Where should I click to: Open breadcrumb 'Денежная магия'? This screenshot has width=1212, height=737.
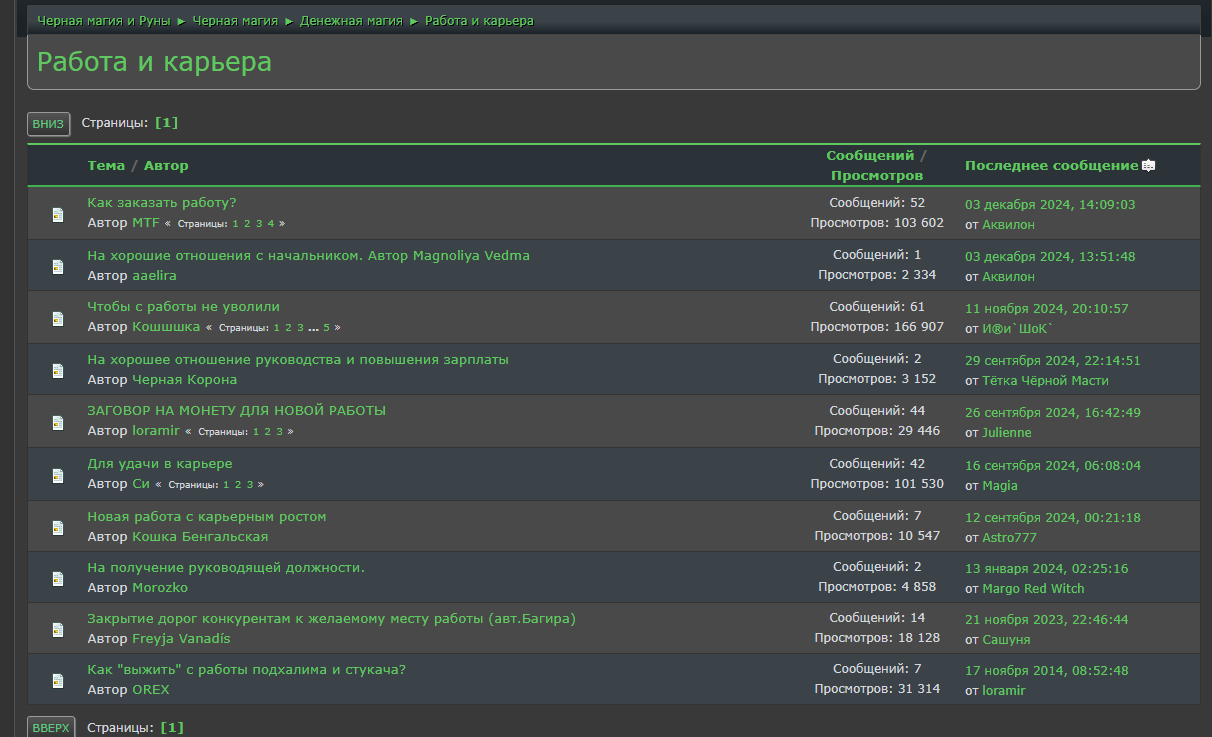351,21
